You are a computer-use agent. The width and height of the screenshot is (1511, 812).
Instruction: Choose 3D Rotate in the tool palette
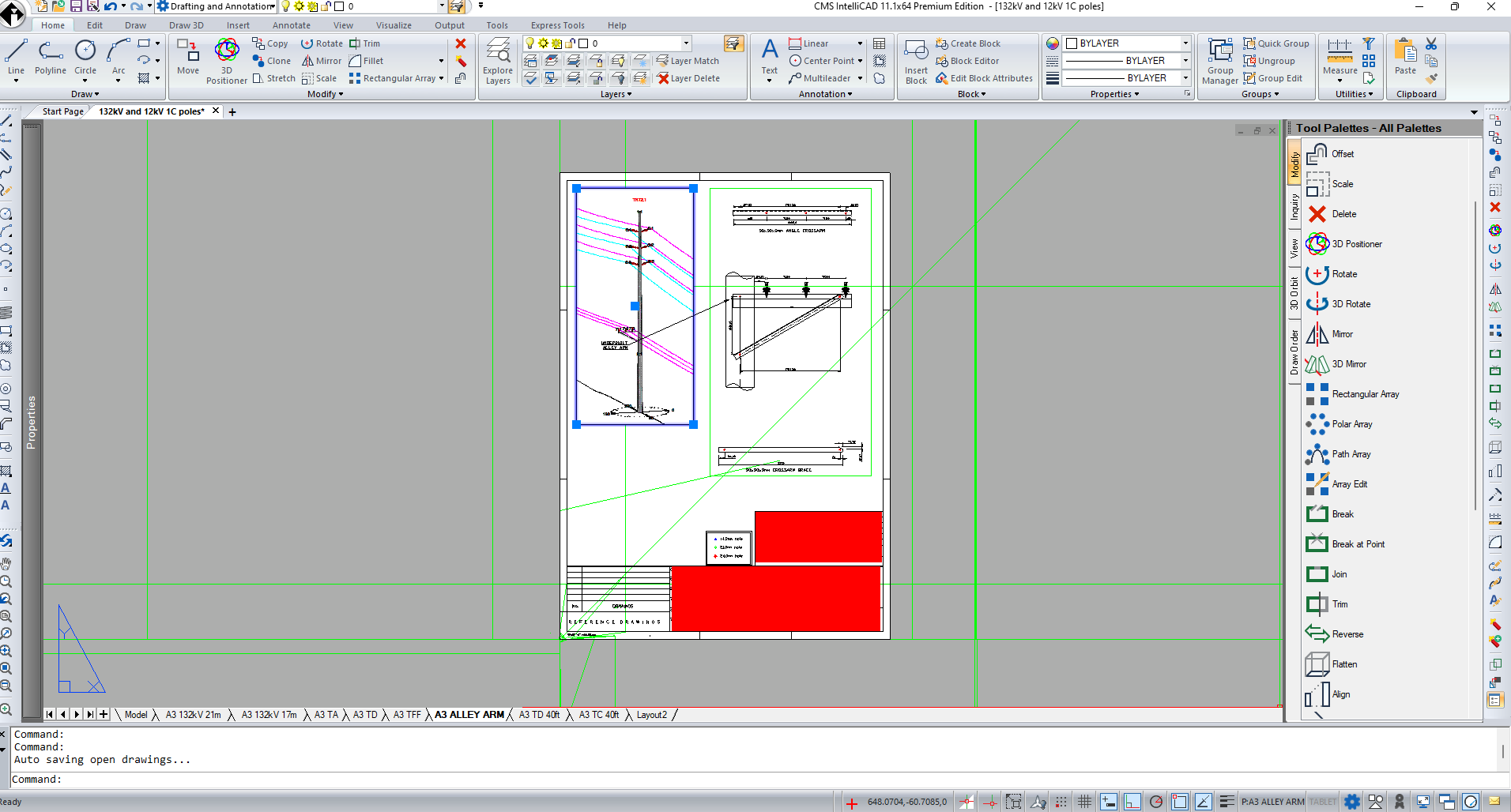point(1339,304)
